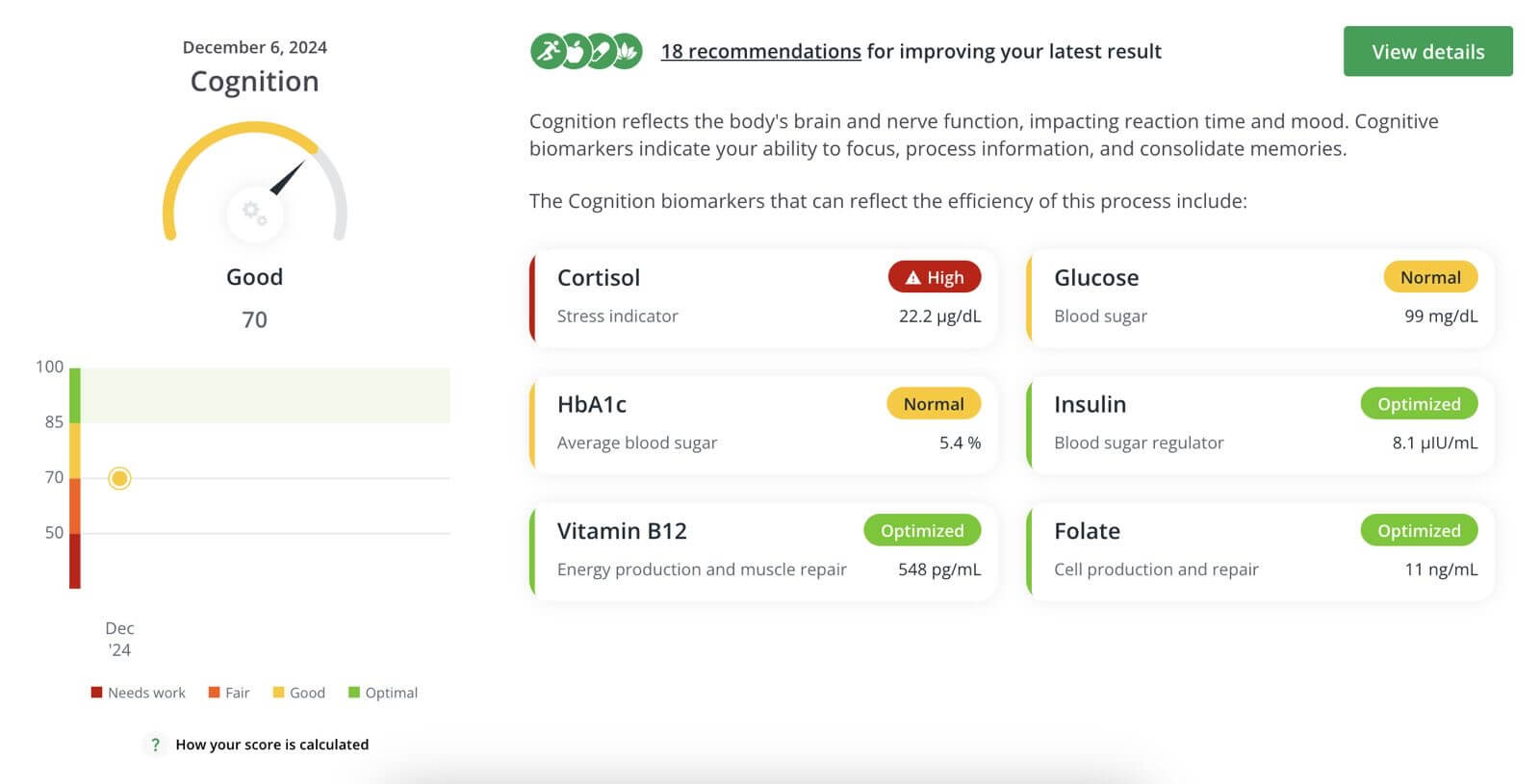Viewport: 1540px width, 784px height.
Task: Open the Vitamin B12 card
Action: coord(763,551)
